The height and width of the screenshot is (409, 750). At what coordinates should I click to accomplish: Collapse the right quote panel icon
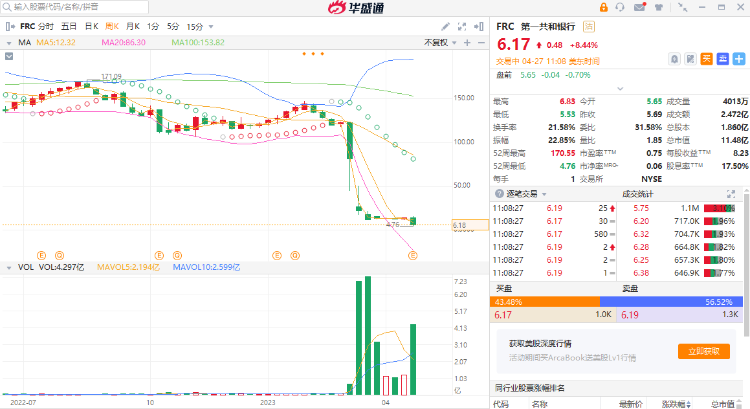(479, 26)
